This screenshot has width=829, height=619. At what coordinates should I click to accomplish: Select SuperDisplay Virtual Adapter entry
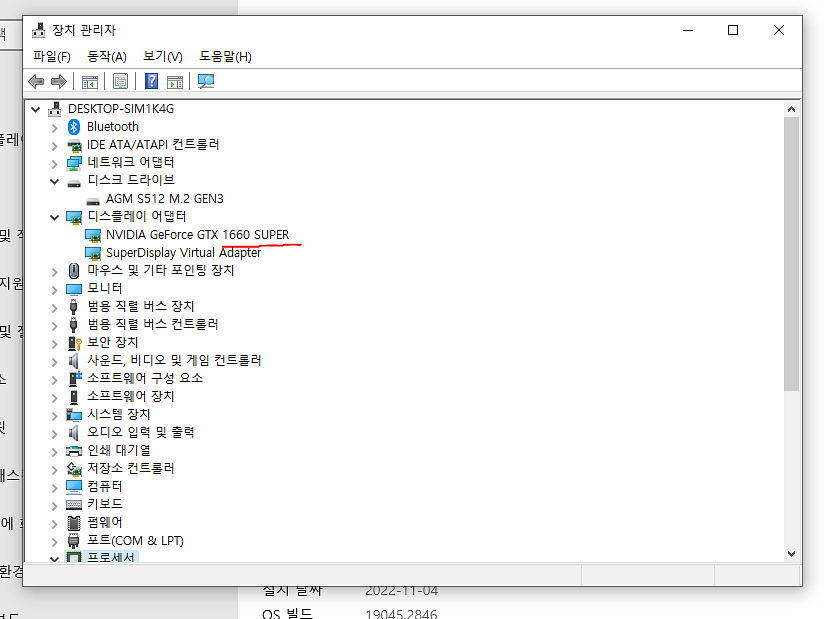(x=183, y=253)
